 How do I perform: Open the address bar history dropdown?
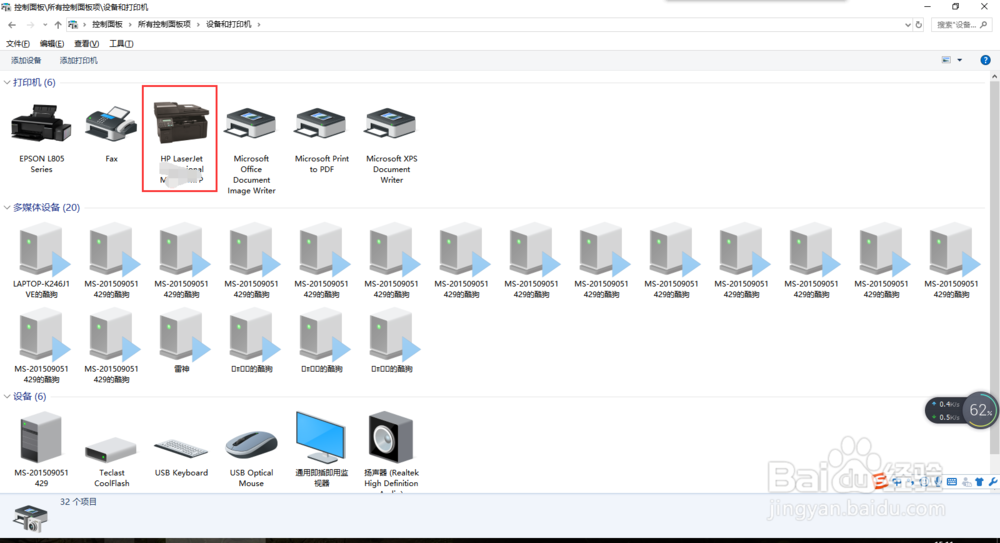pos(908,25)
